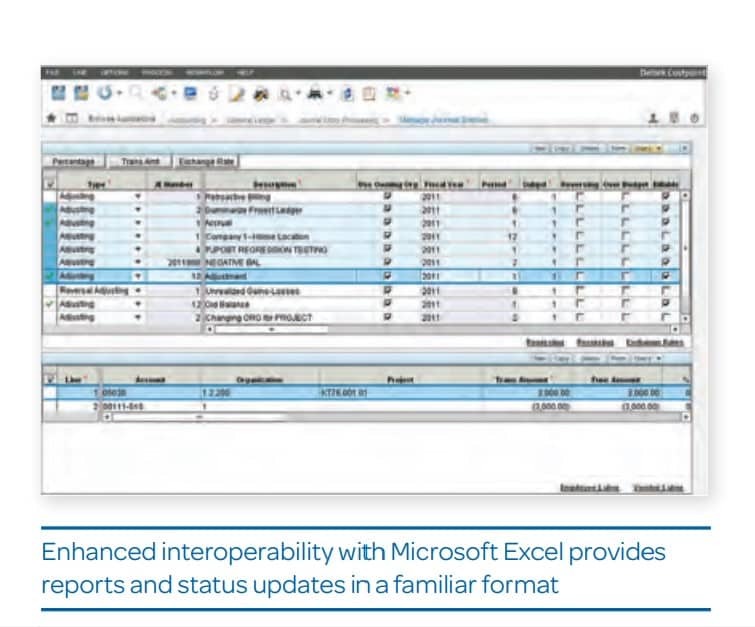This screenshot has width=755, height=627.
Task: Toggle Use Owning Org for Retroactive Billing row
Action: tap(388, 198)
